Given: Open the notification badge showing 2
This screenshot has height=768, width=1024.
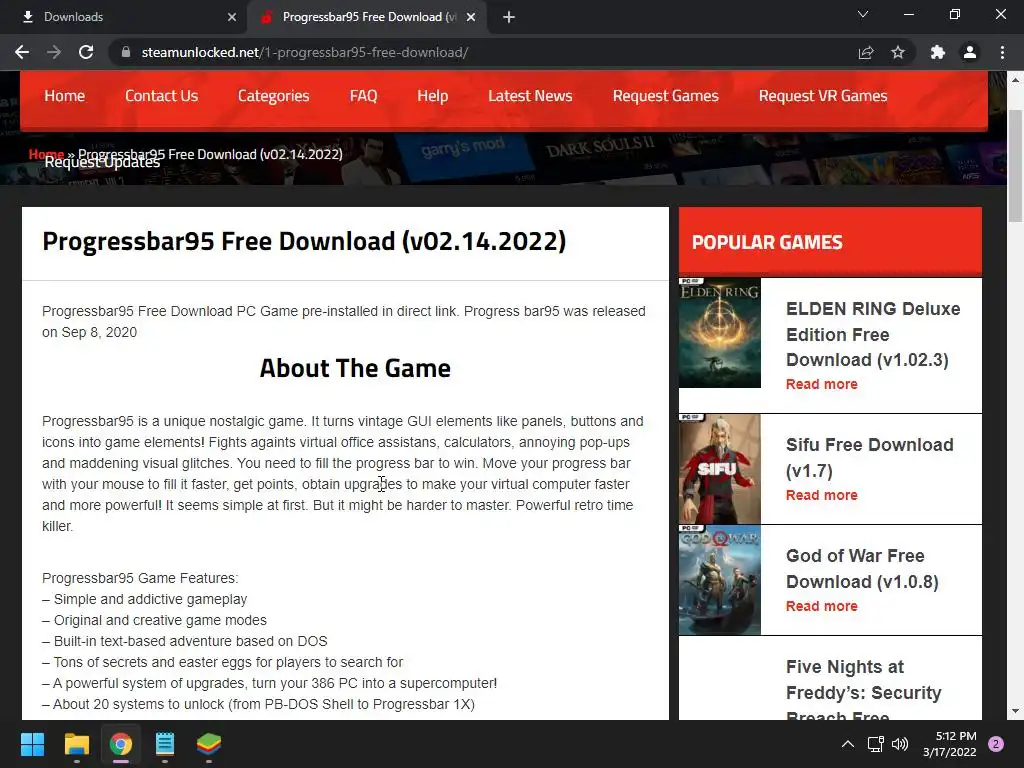Looking at the screenshot, I should tap(996, 744).
